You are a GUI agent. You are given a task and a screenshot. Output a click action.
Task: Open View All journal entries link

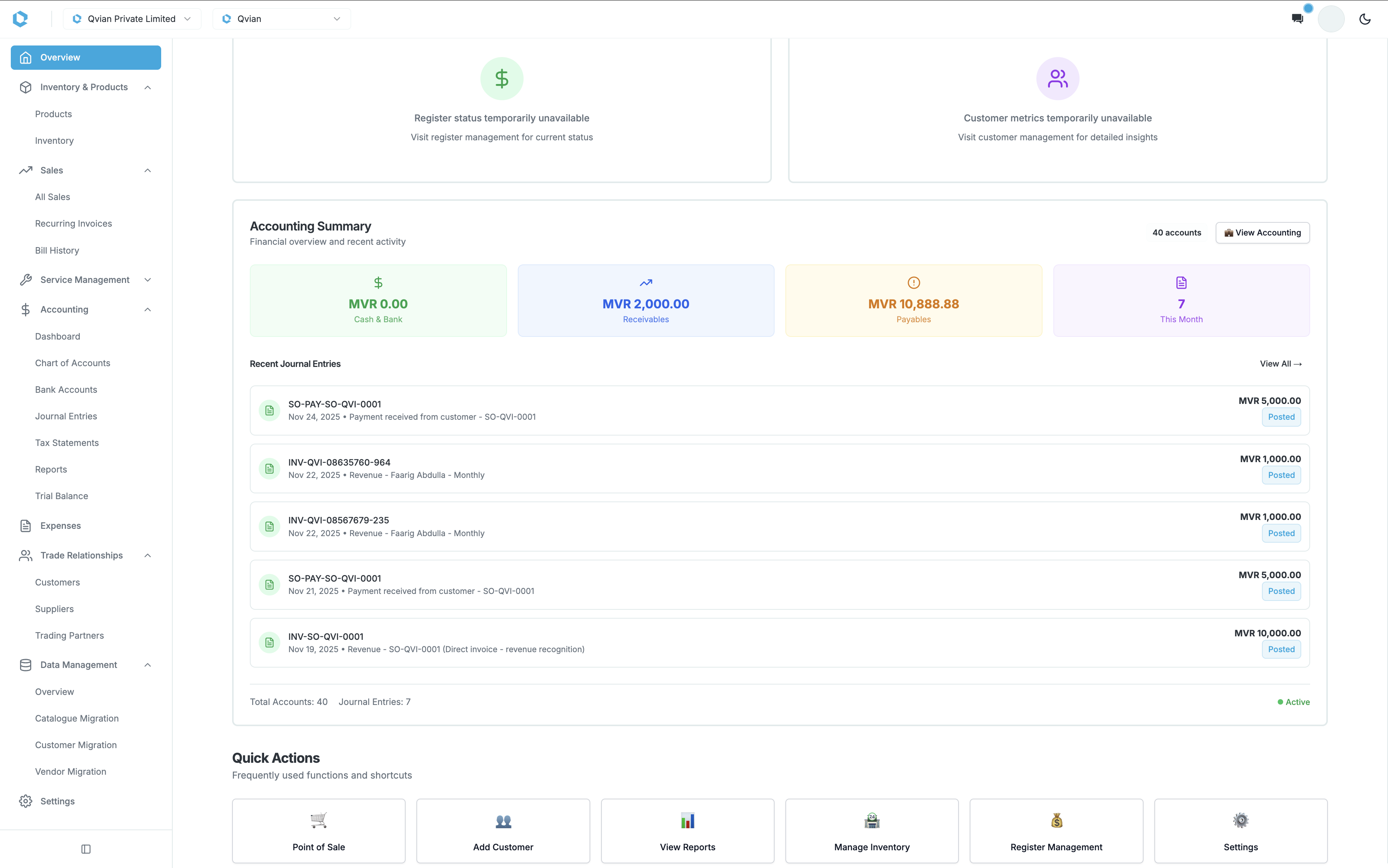tap(1281, 363)
